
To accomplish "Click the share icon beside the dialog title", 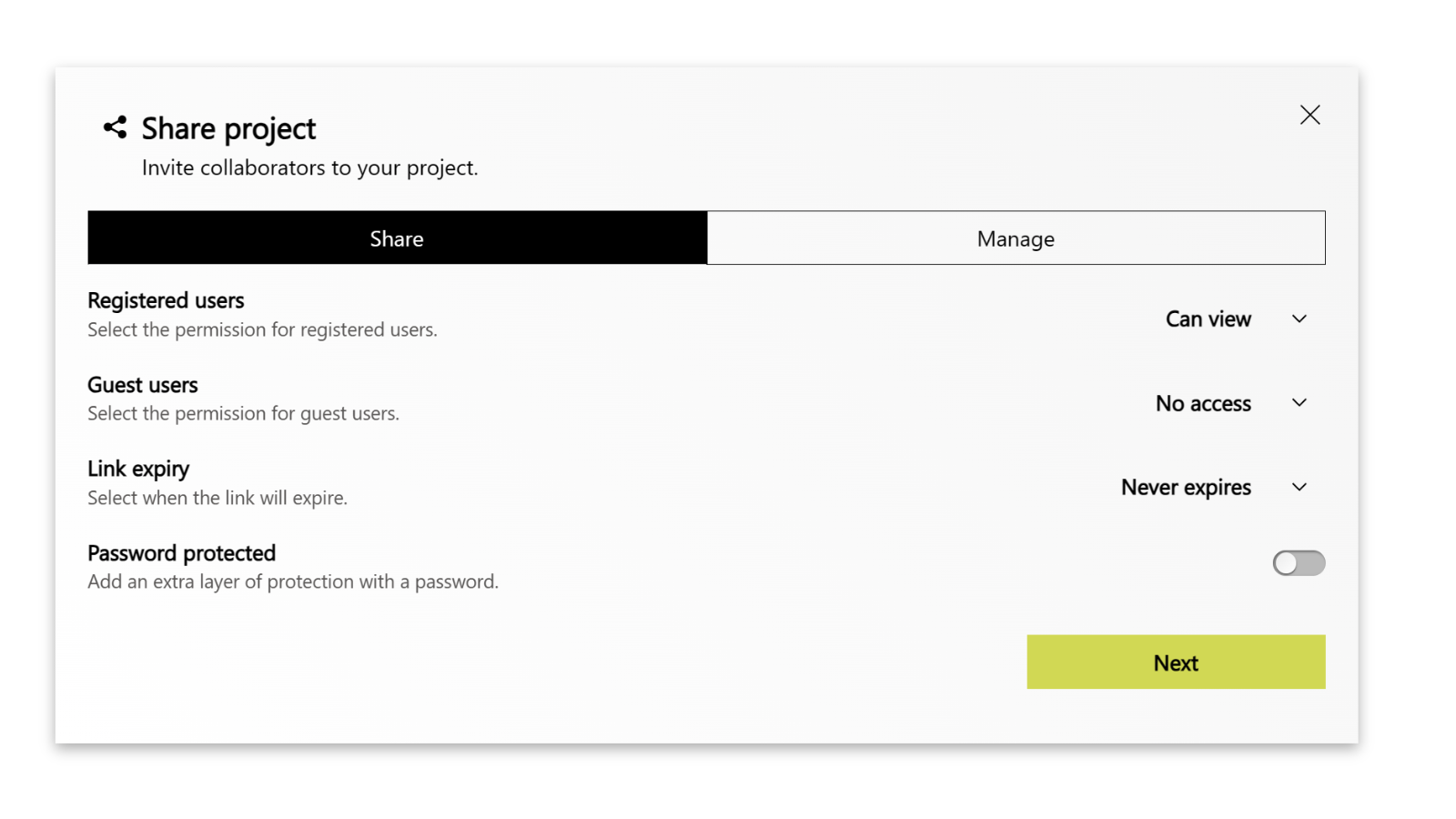I will 115,127.
